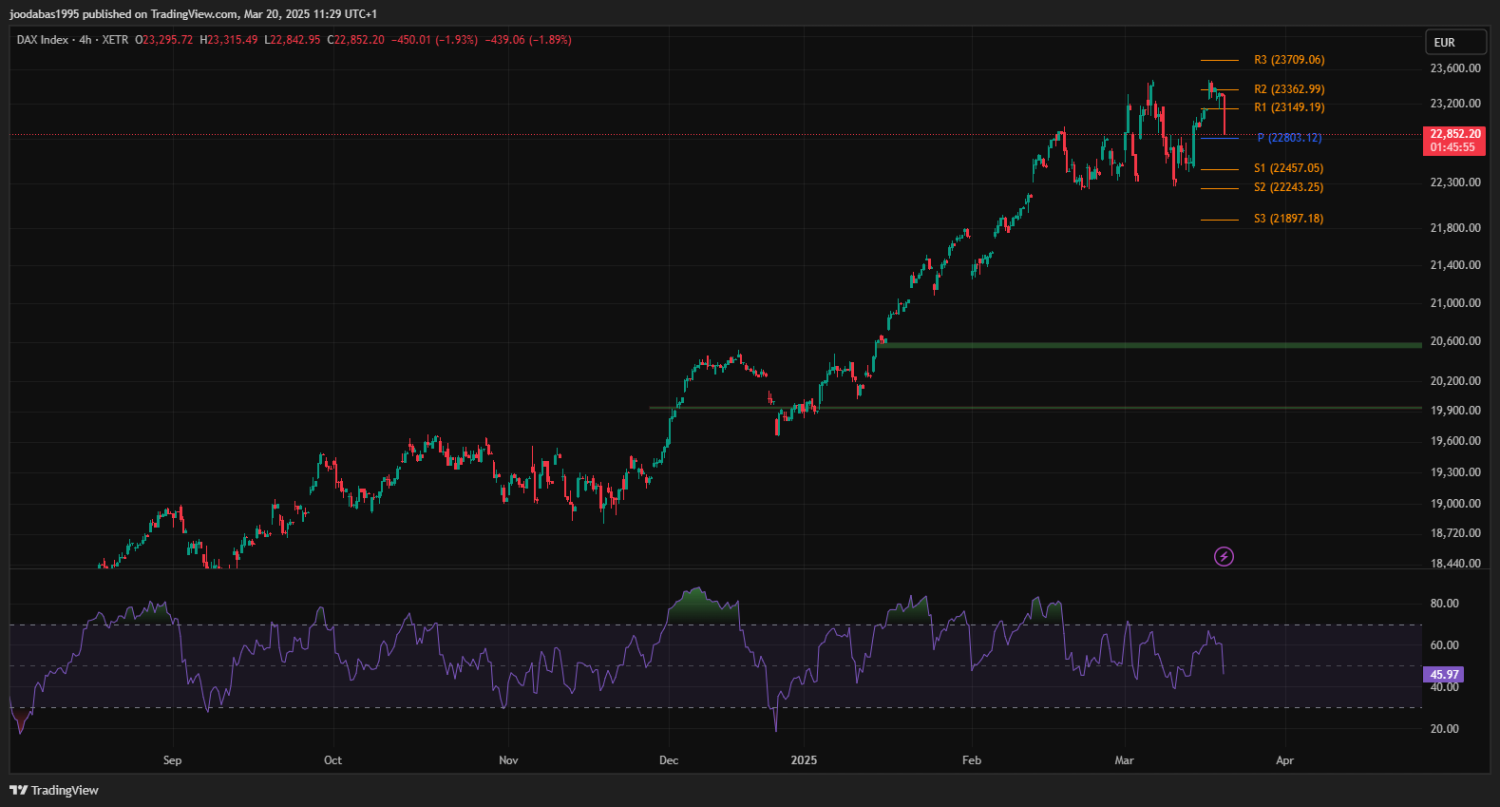
Task: Click the R3 (23709.06) pivot label
Action: click(x=1288, y=60)
